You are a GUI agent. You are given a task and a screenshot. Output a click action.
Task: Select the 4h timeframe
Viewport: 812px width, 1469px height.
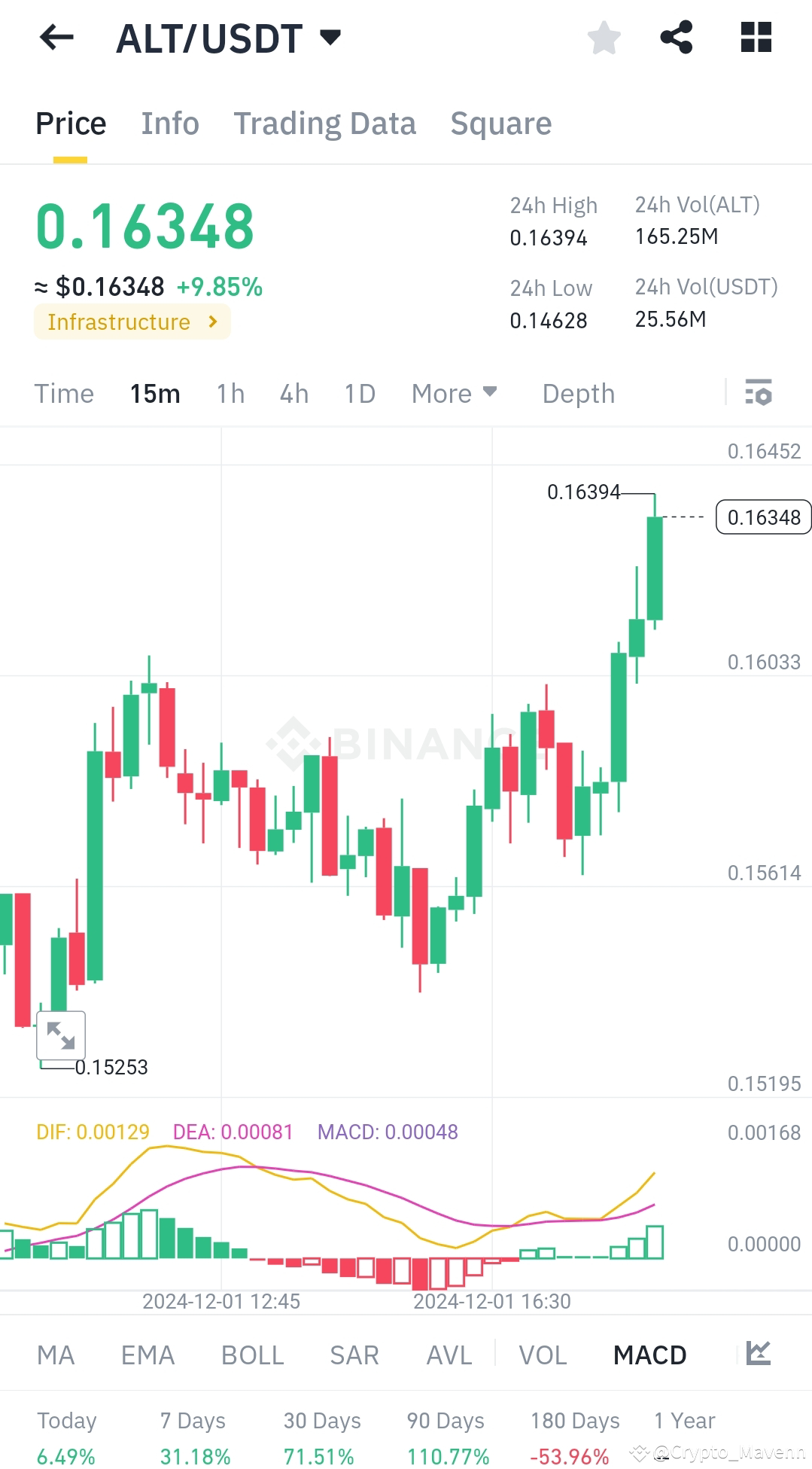tap(293, 393)
